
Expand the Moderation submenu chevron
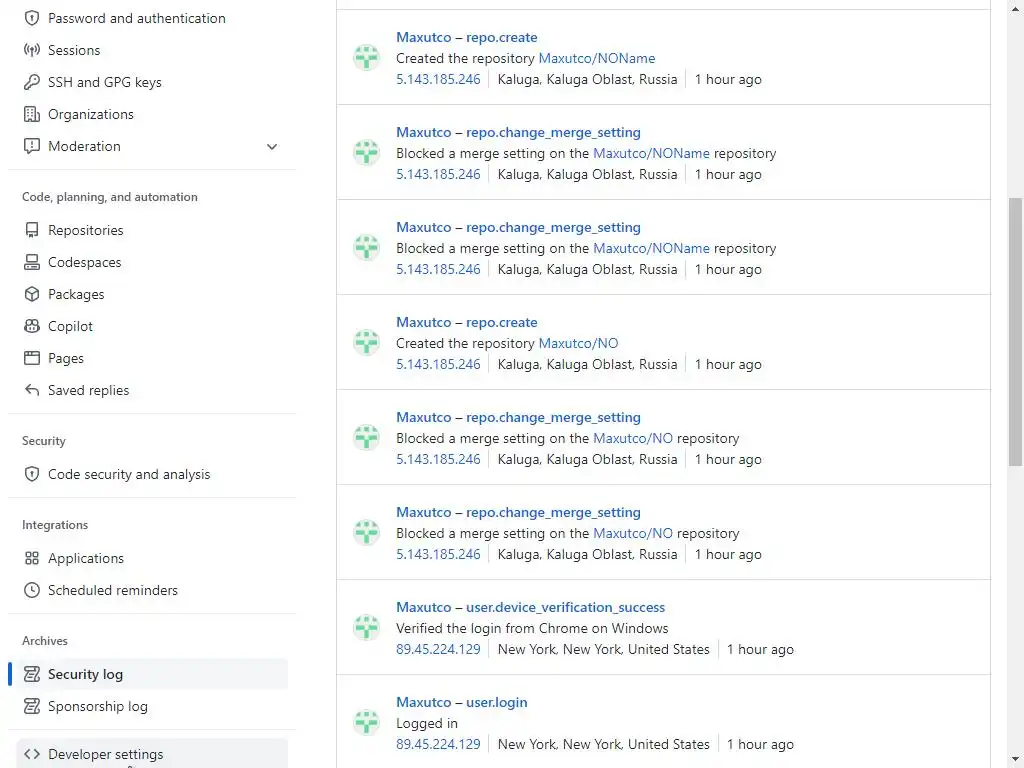pos(272,146)
